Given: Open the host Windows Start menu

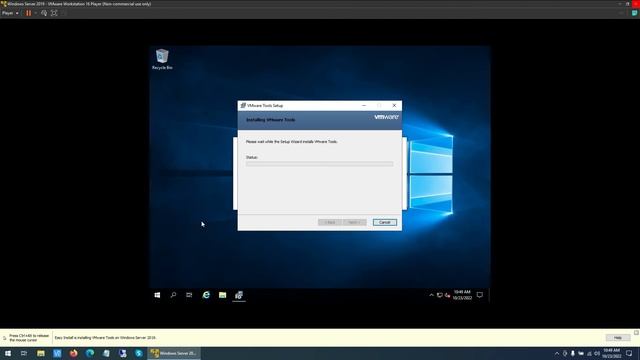Looking at the screenshot, I should [8, 353].
